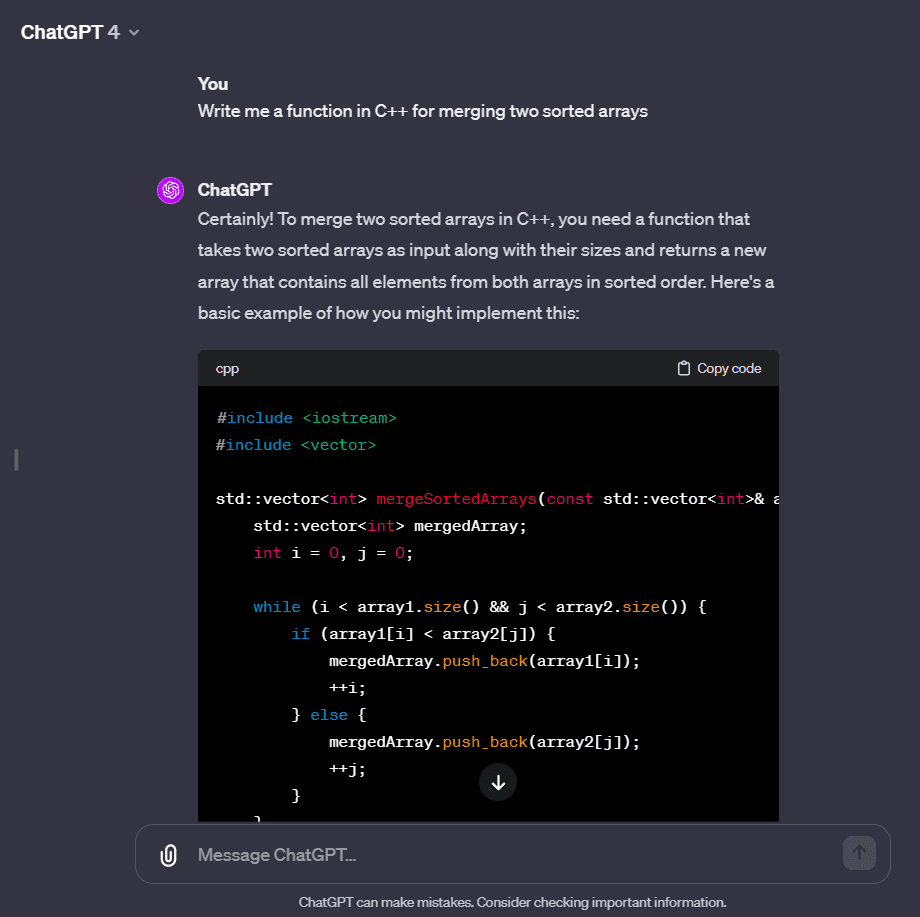The height and width of the screenshot is (917, 920).
Task: Click the ChatGPT name above the response
Action: pyautogui.click(x=234, y=189)
